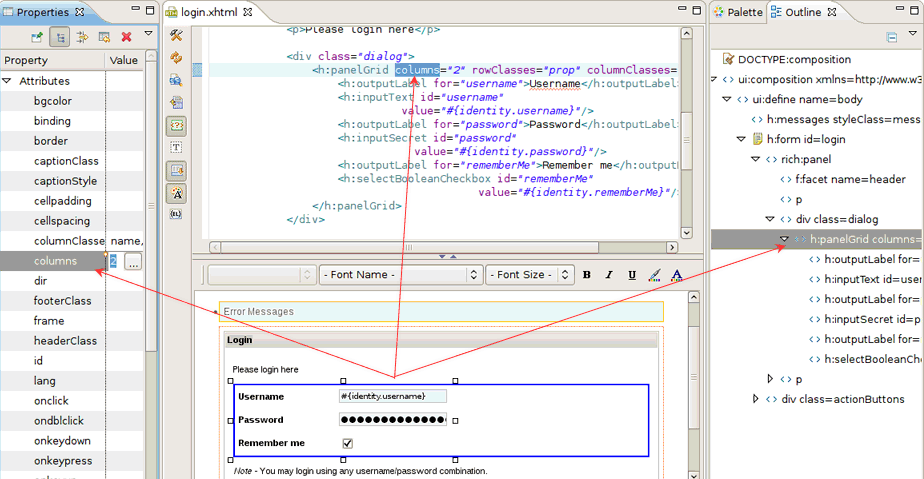
Task: Toggle the show non-visual tags sidebar button
Action: click(177, 125)
